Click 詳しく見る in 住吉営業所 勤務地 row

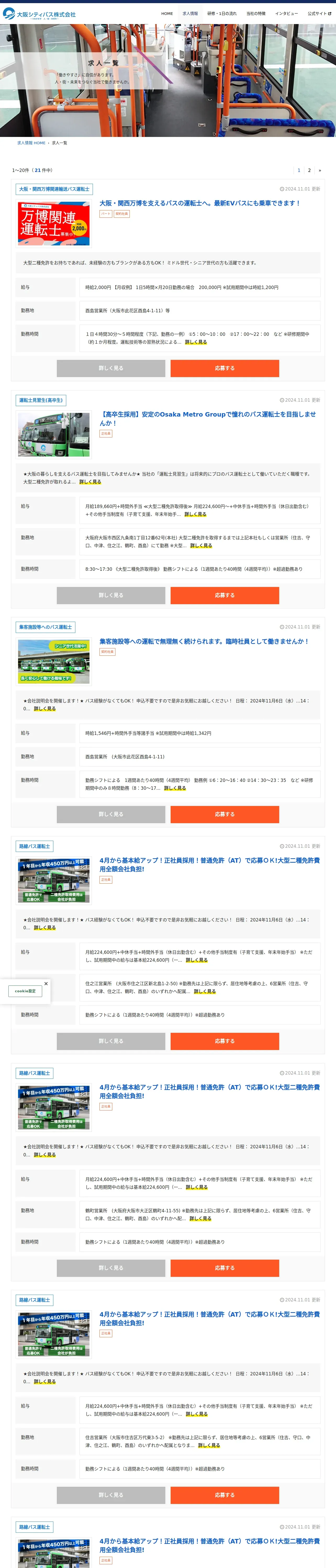[x=209, y=1445]
